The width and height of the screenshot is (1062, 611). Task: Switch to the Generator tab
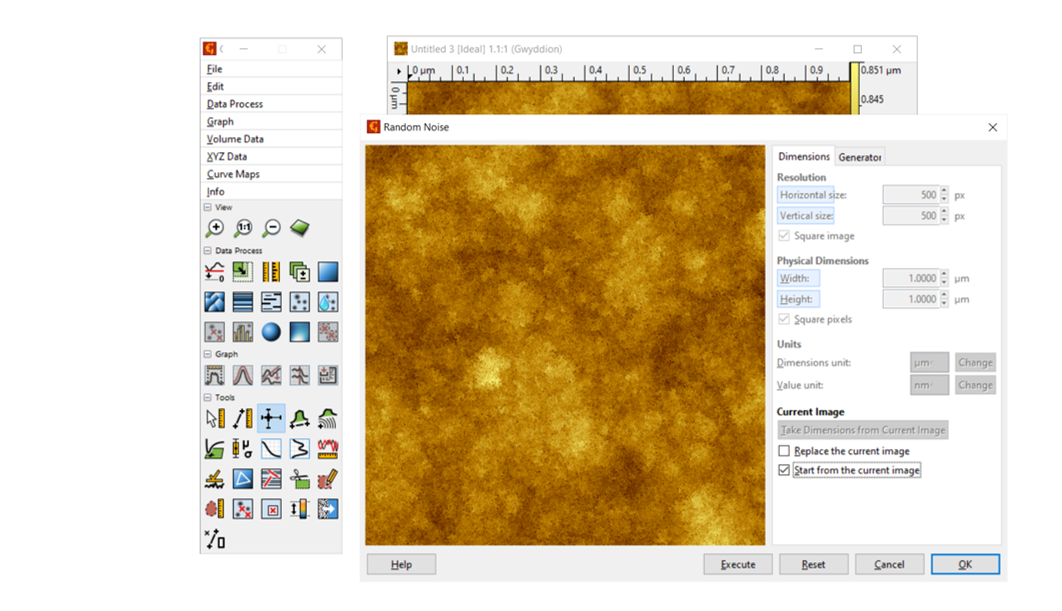click(x=860, y=157)
